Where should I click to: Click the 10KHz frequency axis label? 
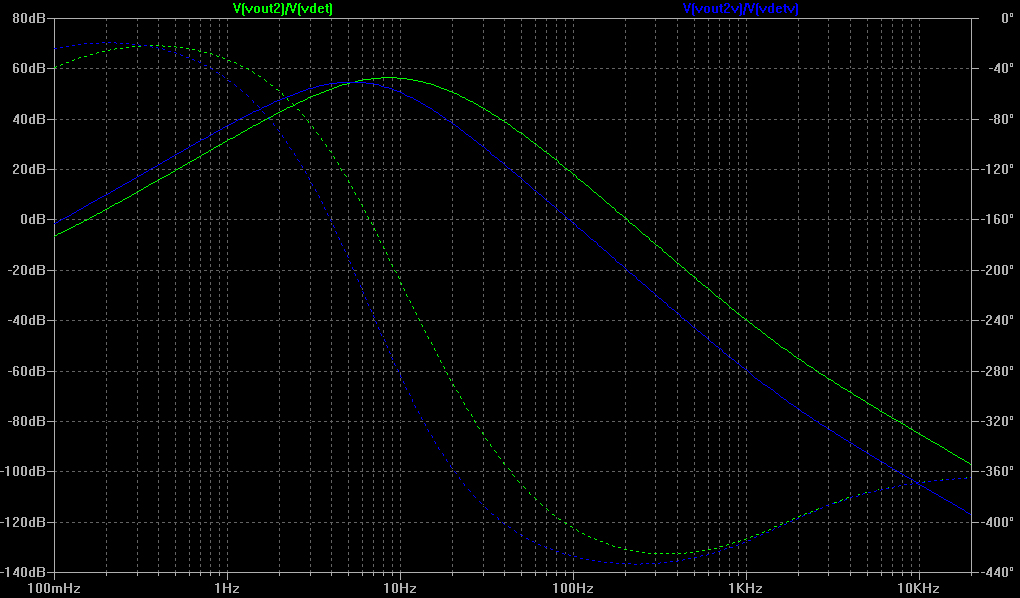click(x=918, y=586)
